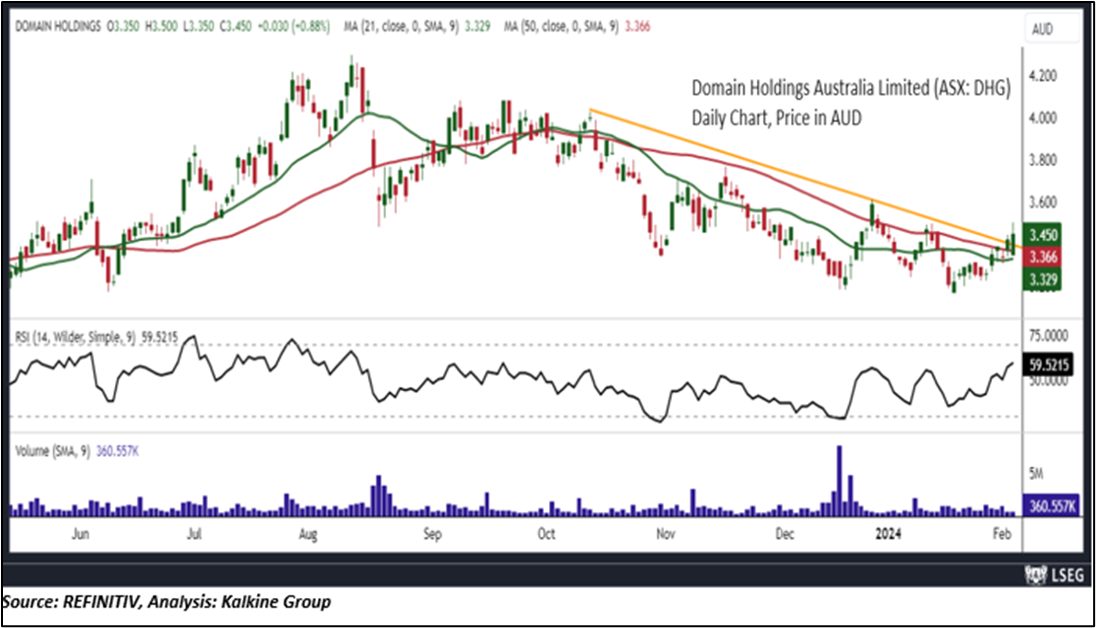
Task: Click the Daily Chart, Price in AUD subtitle
Action: [777, 117]
